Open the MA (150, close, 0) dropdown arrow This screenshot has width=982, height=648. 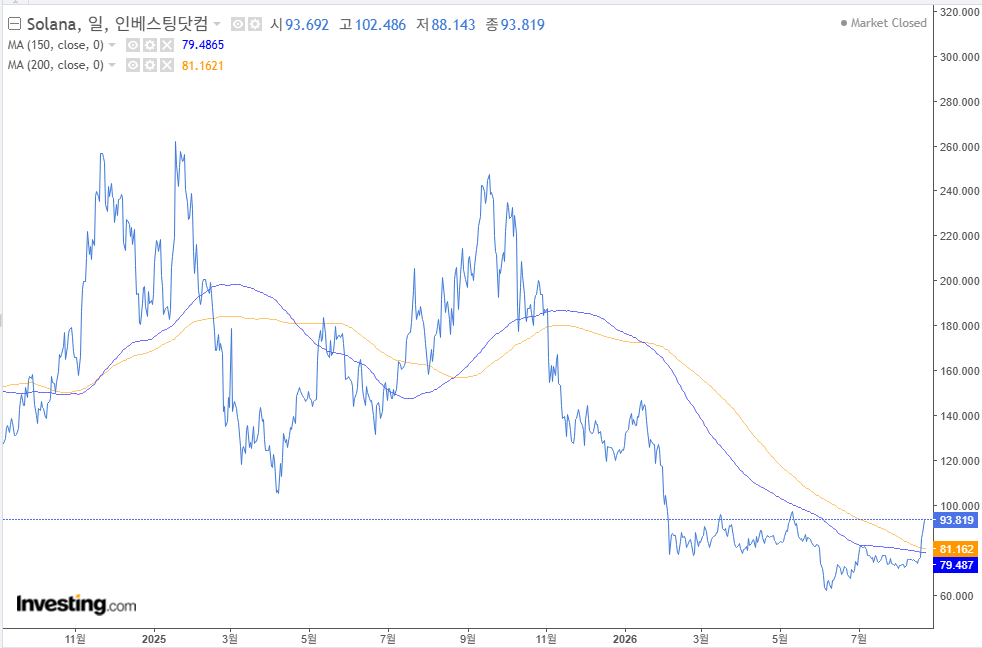pos(112,45)
